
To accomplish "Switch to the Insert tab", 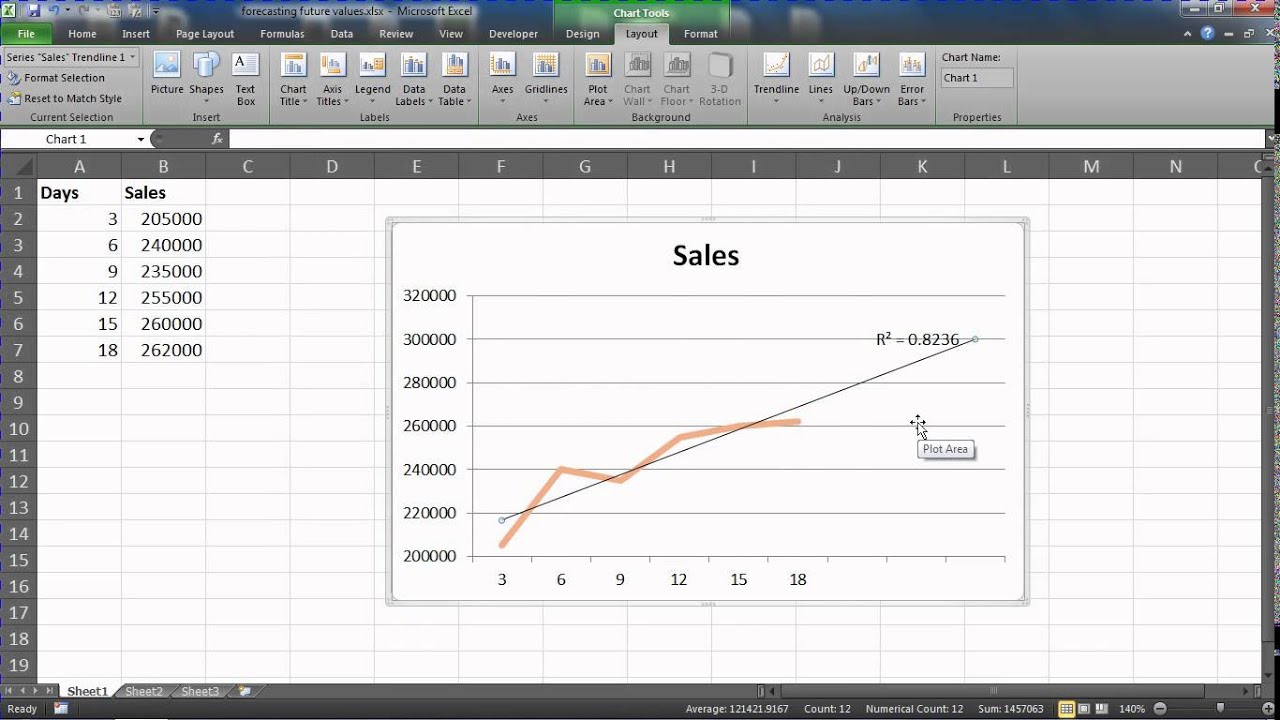I will 136,34.
